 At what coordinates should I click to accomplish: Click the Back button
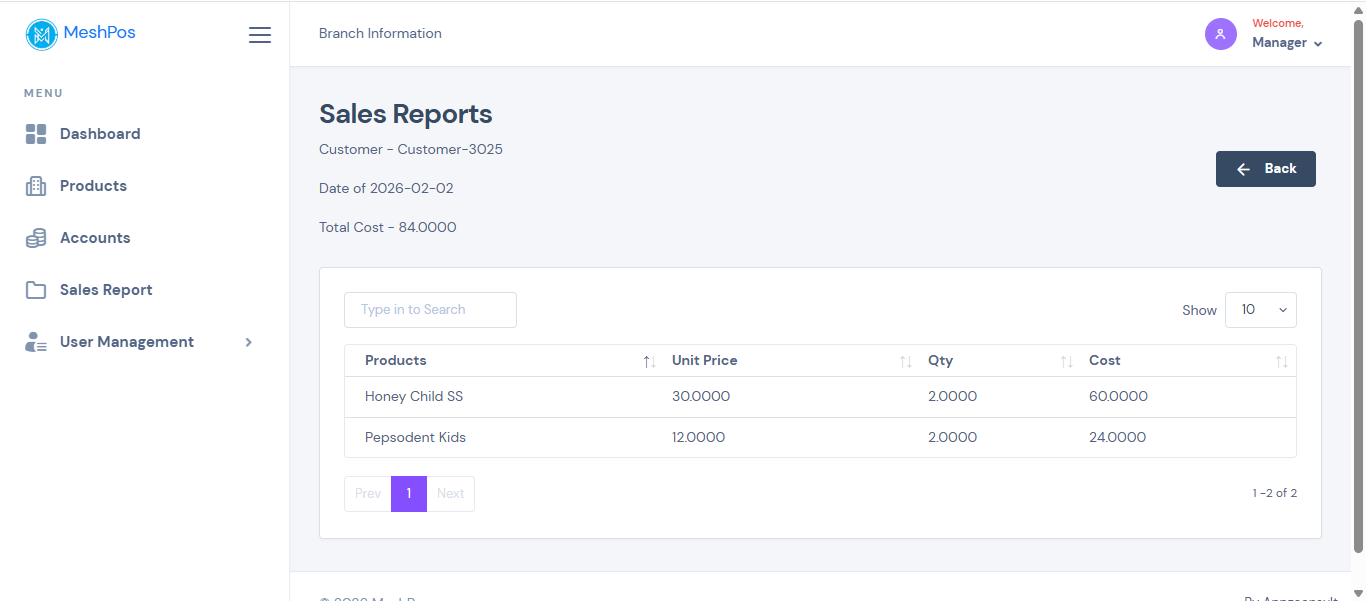pyautogui.click(x=1266, y=169)
